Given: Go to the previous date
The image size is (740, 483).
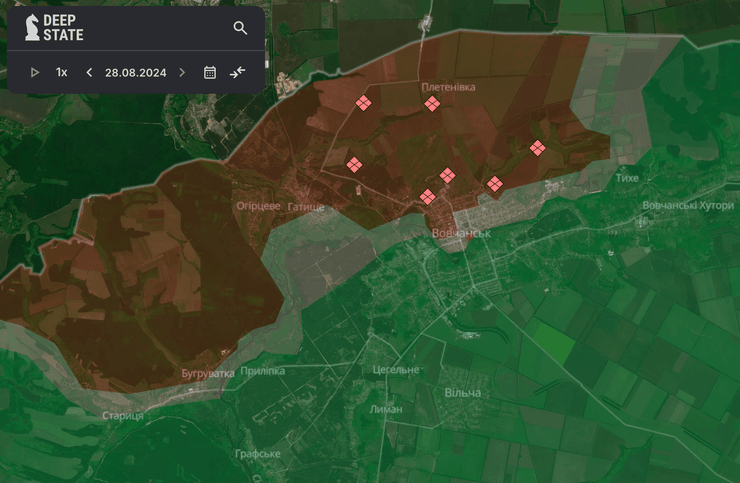Looking at the screenshot, I should [x=89, y=72].
